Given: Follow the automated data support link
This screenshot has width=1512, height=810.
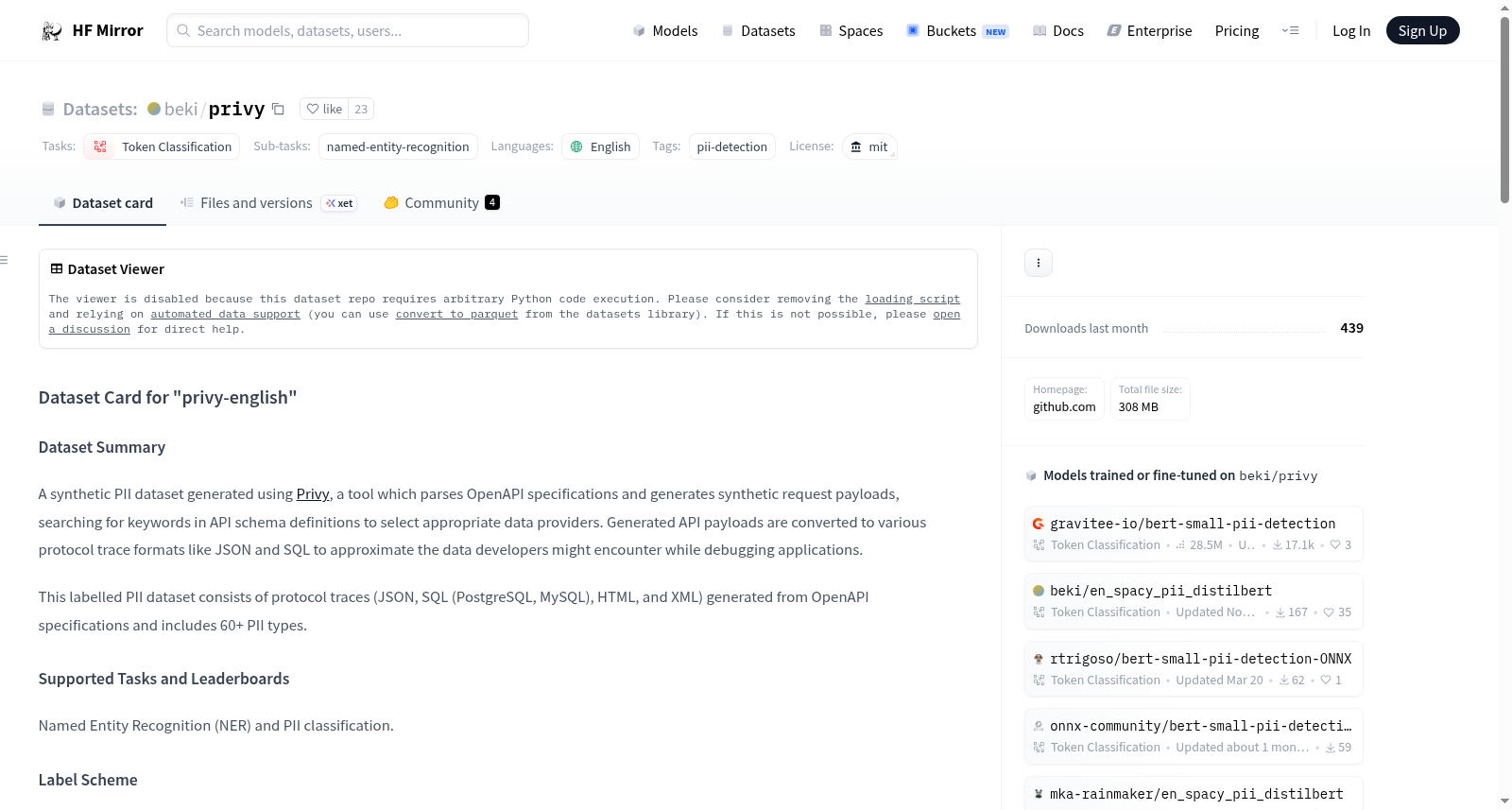Looking at the screenshot, I should [225, 314].
